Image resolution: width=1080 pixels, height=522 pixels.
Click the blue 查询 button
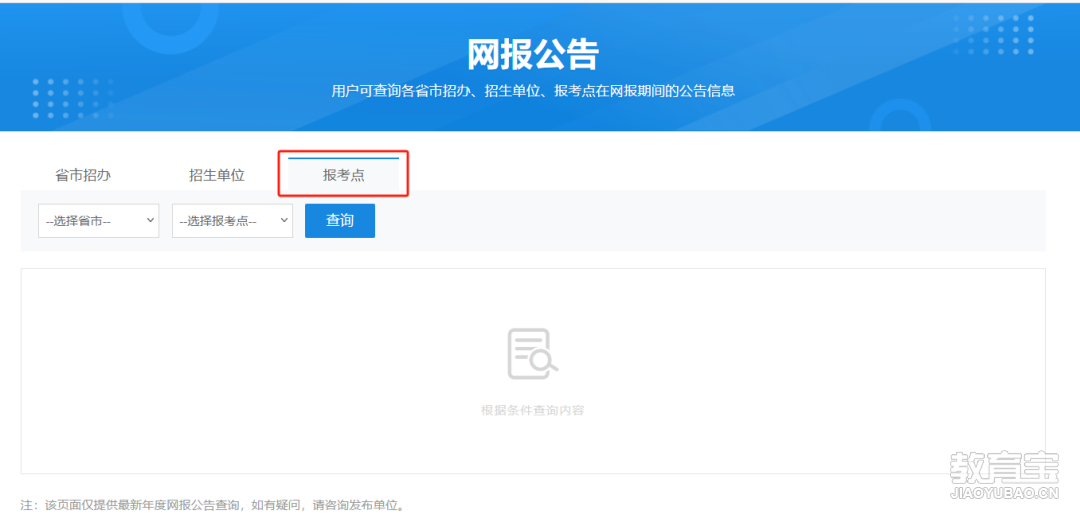[340, 221]
